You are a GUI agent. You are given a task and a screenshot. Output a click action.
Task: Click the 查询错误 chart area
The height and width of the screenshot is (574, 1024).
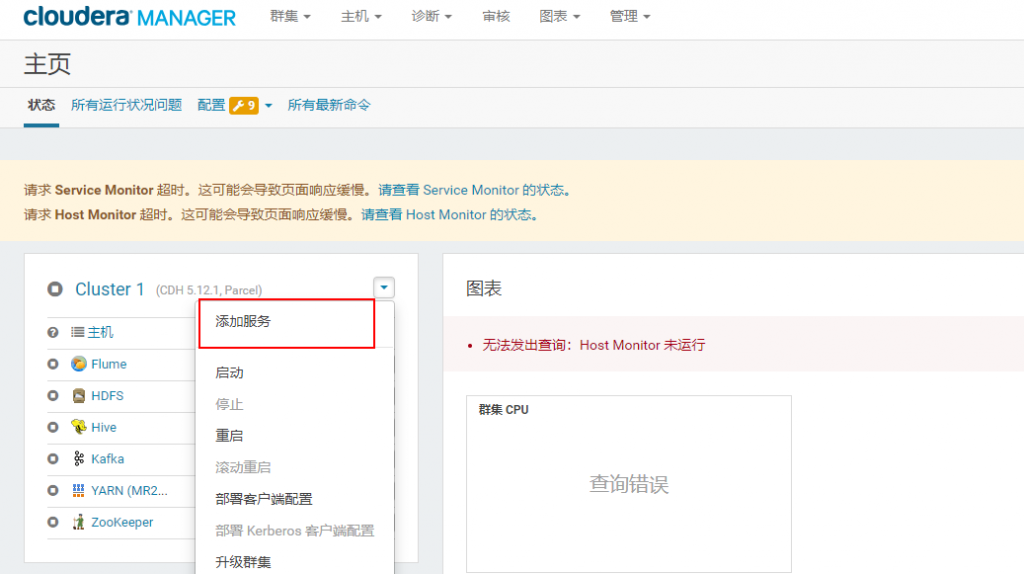pos(629,484)
